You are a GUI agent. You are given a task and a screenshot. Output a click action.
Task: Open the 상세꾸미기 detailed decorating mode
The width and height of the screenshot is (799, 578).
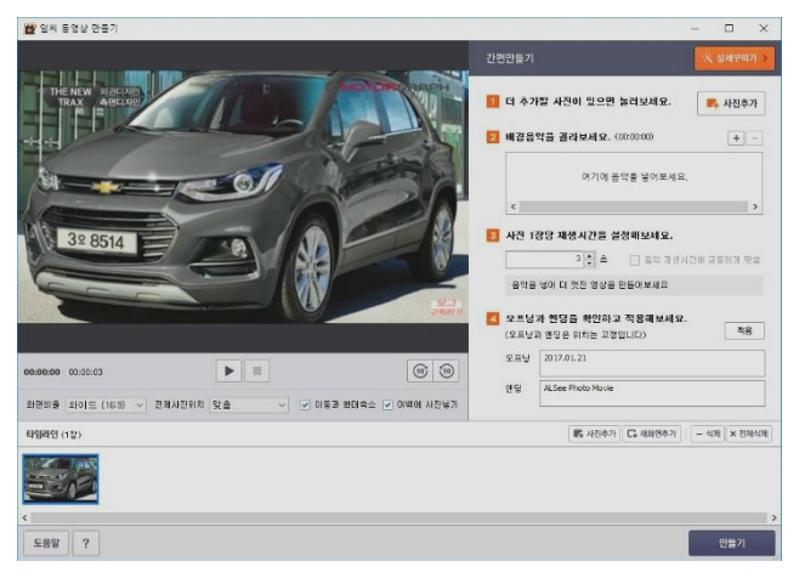coord(734,58)
